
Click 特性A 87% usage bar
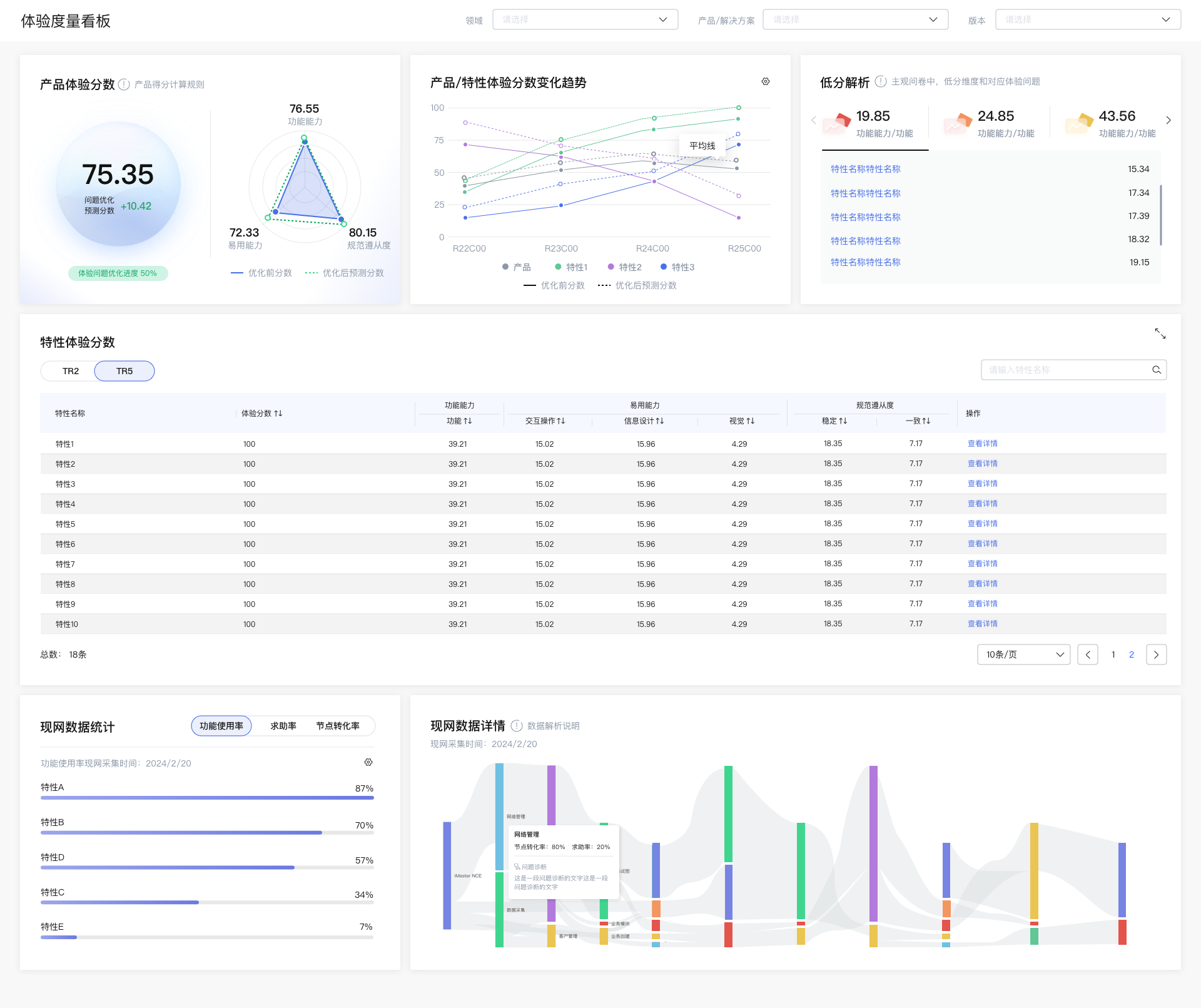pos(207,798)
